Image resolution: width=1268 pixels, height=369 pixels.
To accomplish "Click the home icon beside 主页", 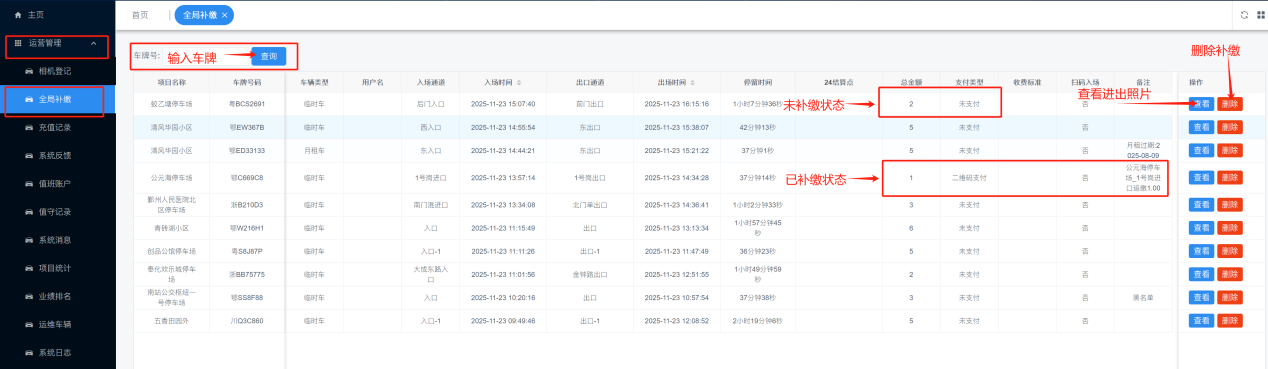I will click(x=18, y=16).
